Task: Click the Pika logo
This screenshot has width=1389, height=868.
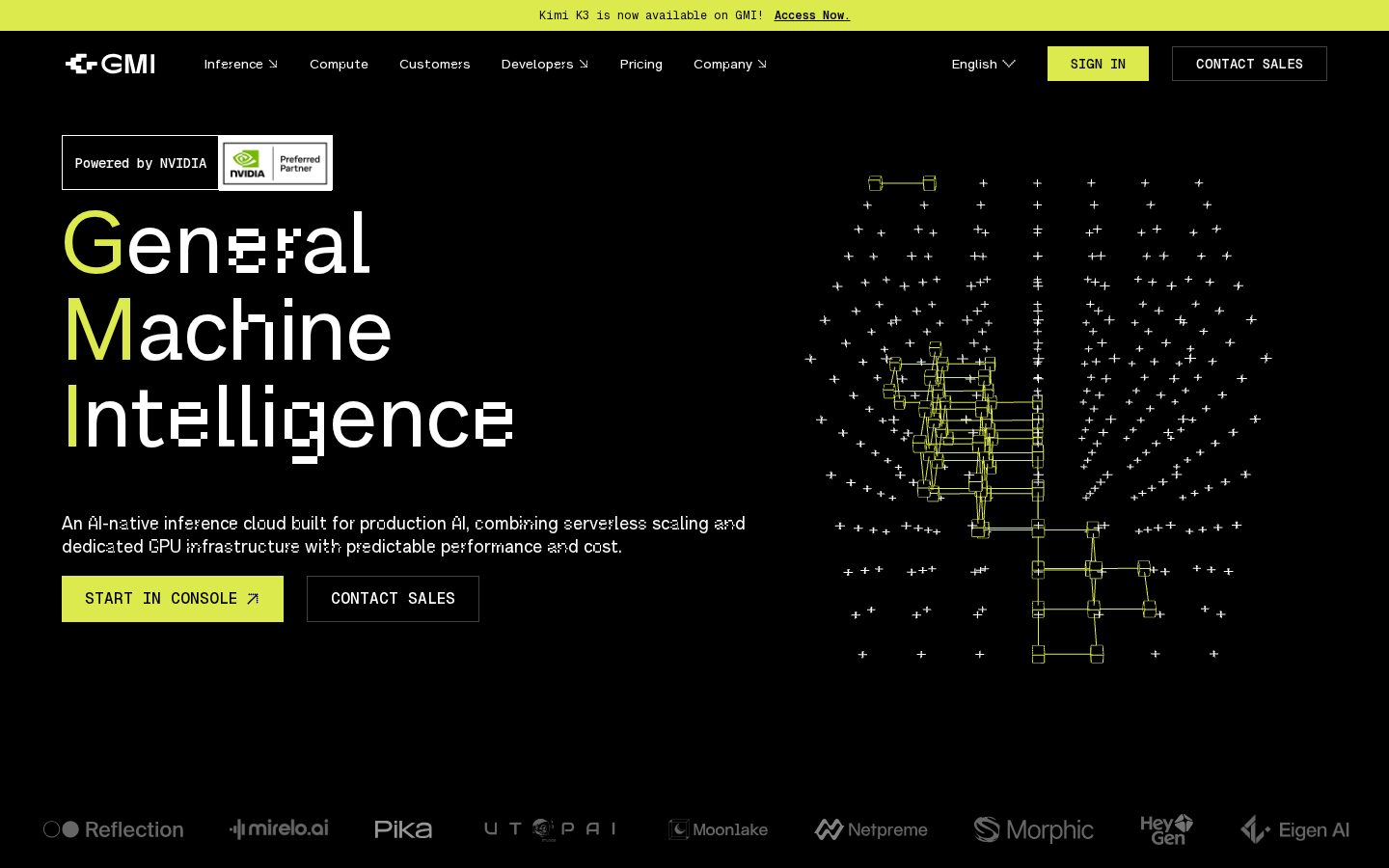Action: pos(403,829)
